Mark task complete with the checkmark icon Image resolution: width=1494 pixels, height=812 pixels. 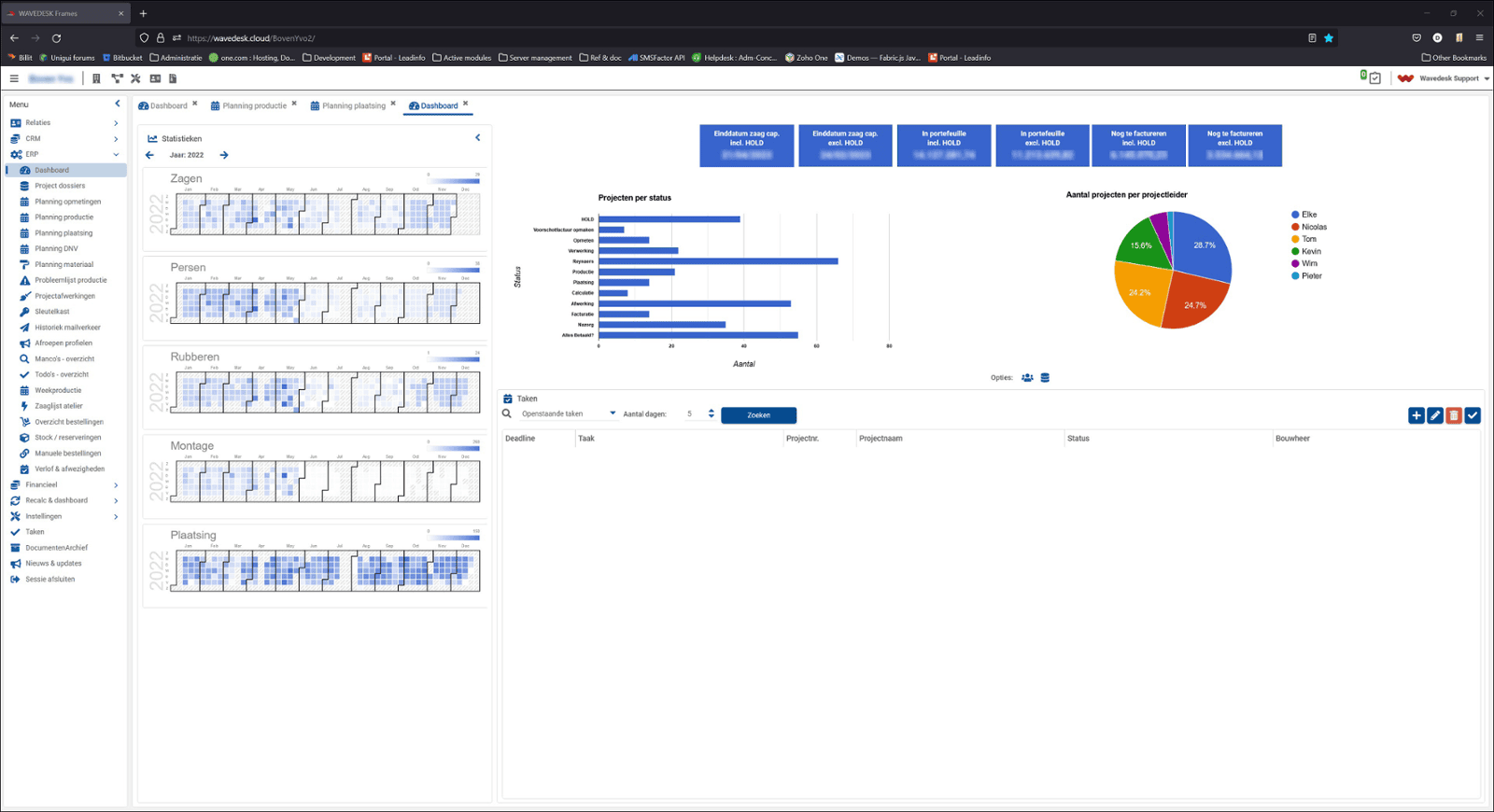tap(1473, 415)
